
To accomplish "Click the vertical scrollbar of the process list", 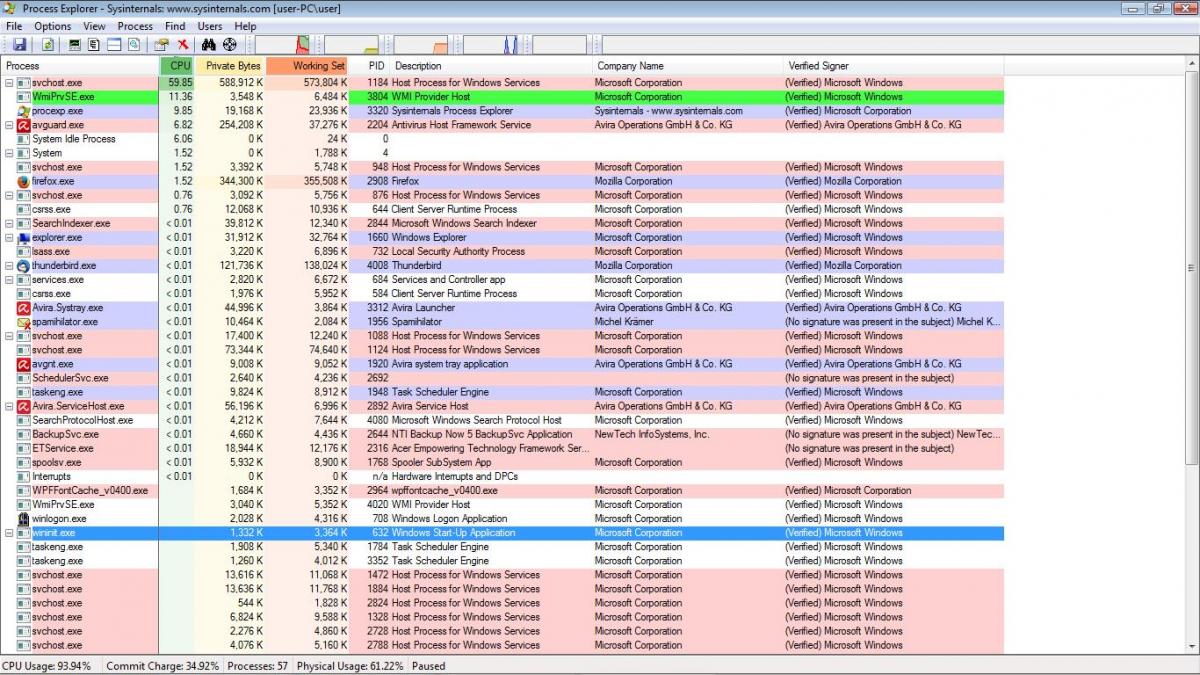I will tap(1192, 357).
